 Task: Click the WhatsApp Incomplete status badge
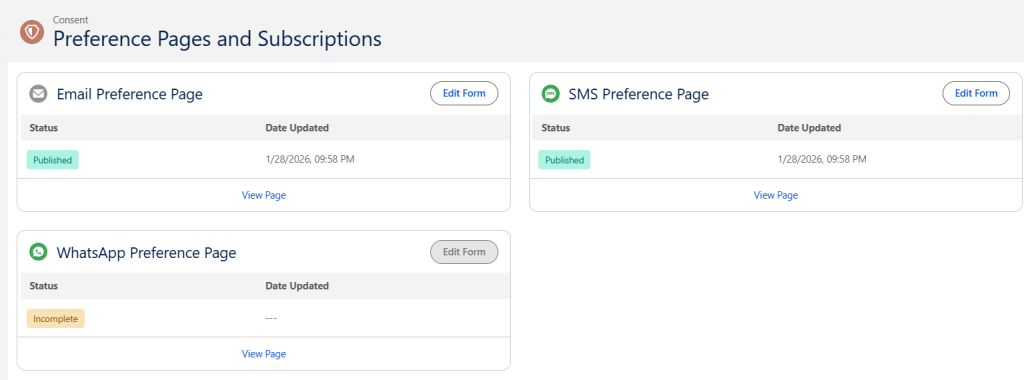[56, 319]
